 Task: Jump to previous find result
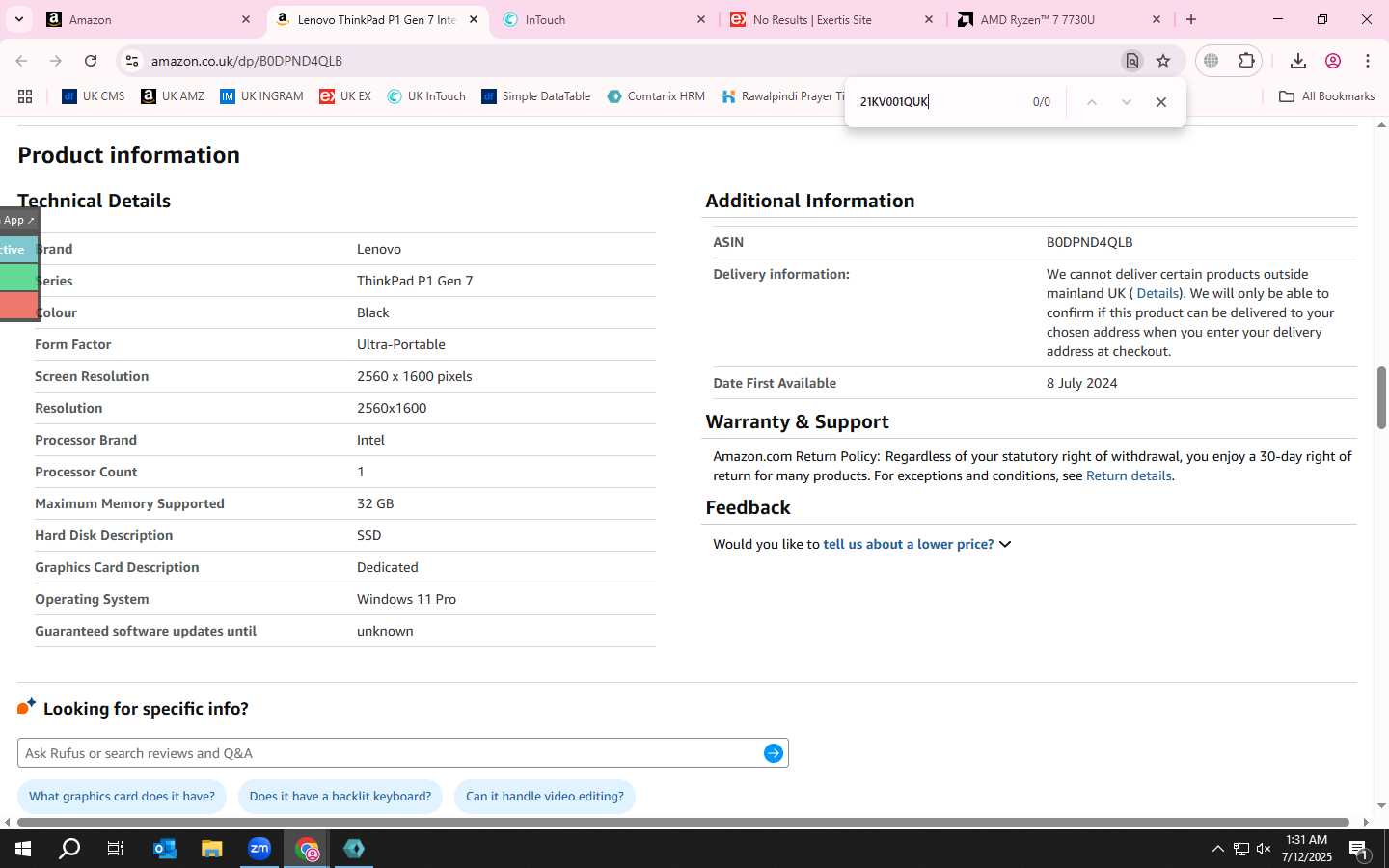1092,102
